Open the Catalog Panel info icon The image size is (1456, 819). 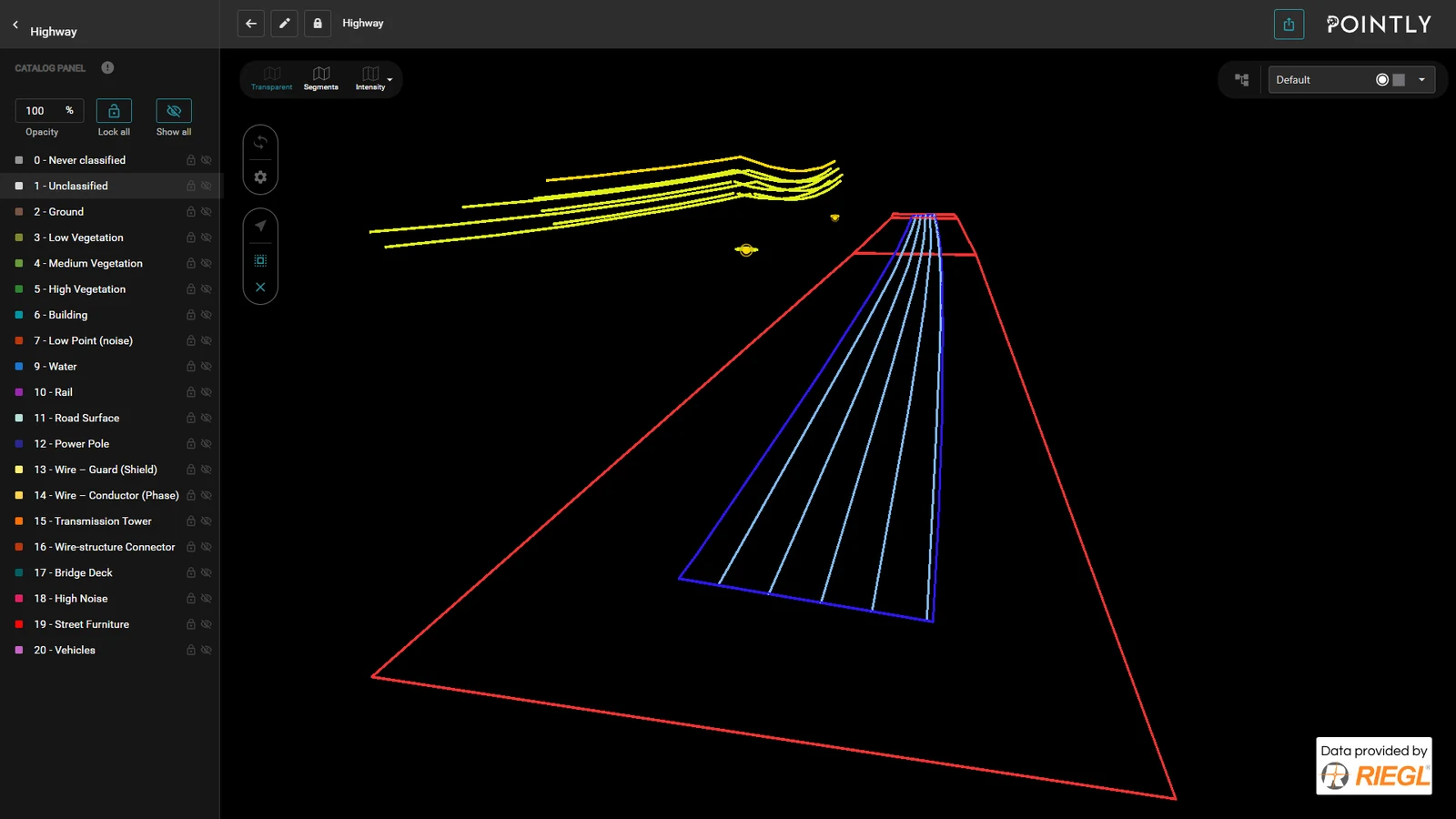(x=107, y=67)
